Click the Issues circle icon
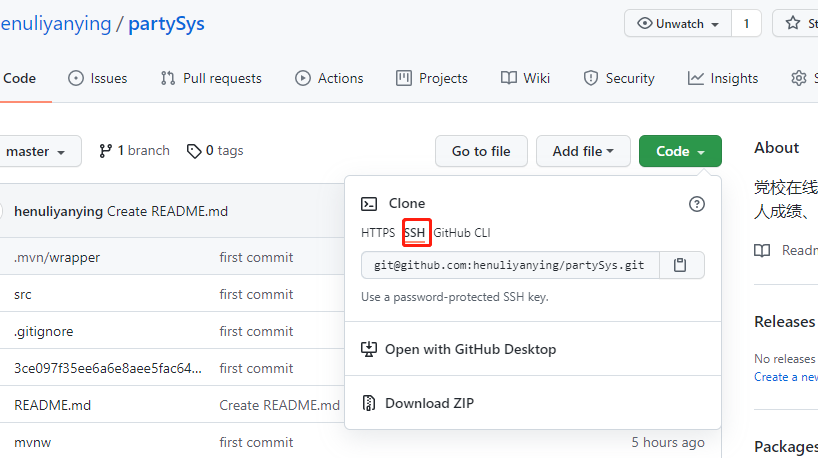Image resolution: width=818 pixels, height=458 pixels. coord(76,78)
